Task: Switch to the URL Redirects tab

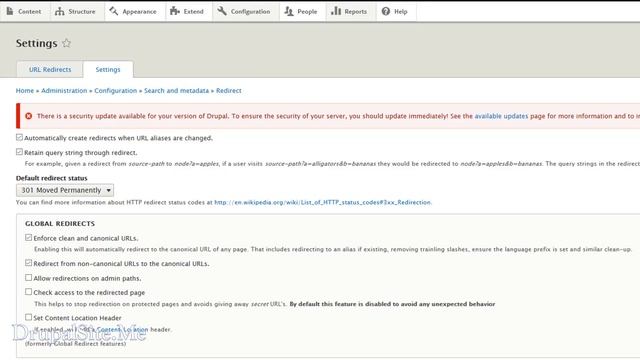Action: pos(50,69)
